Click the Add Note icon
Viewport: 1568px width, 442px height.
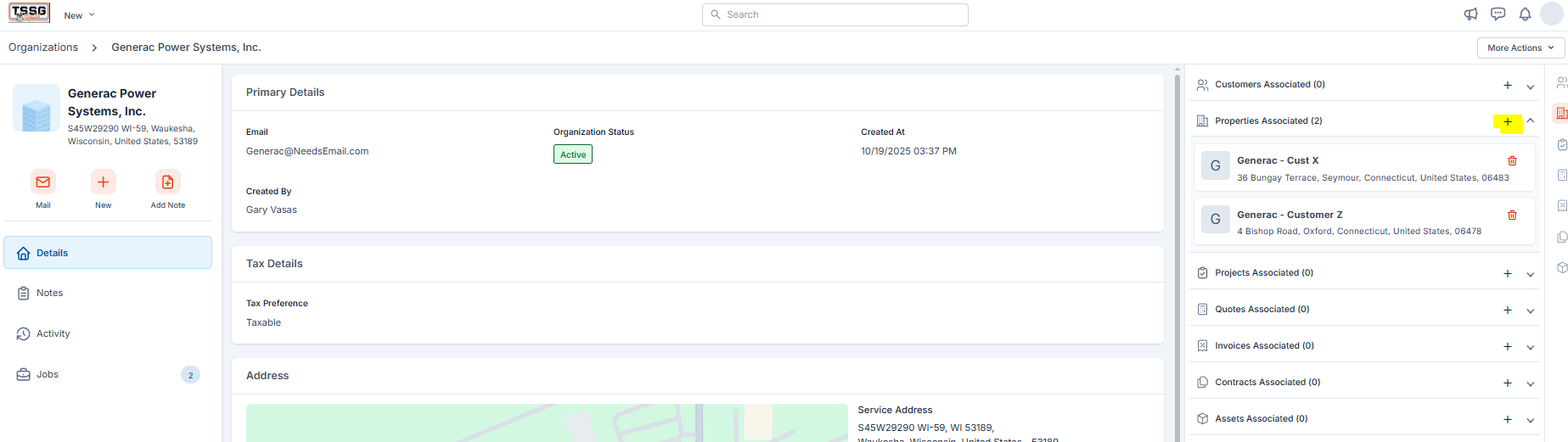click(x=167, y=182)
